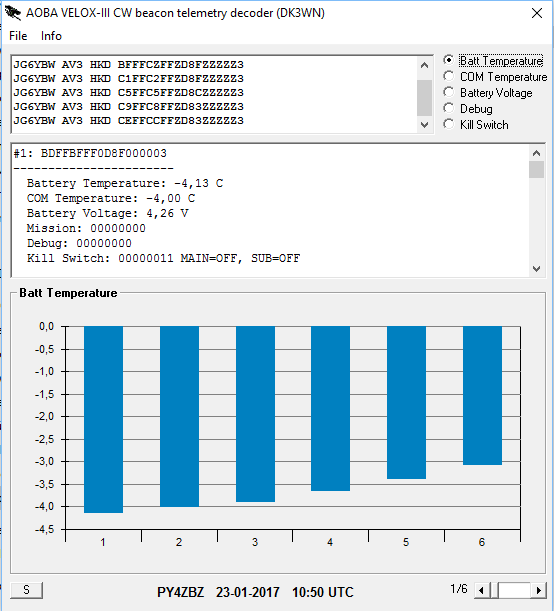Screen dimensions: 554x611
Task: Click up arrow of raw beacon list scrollbar
Action: click(424, 65)
